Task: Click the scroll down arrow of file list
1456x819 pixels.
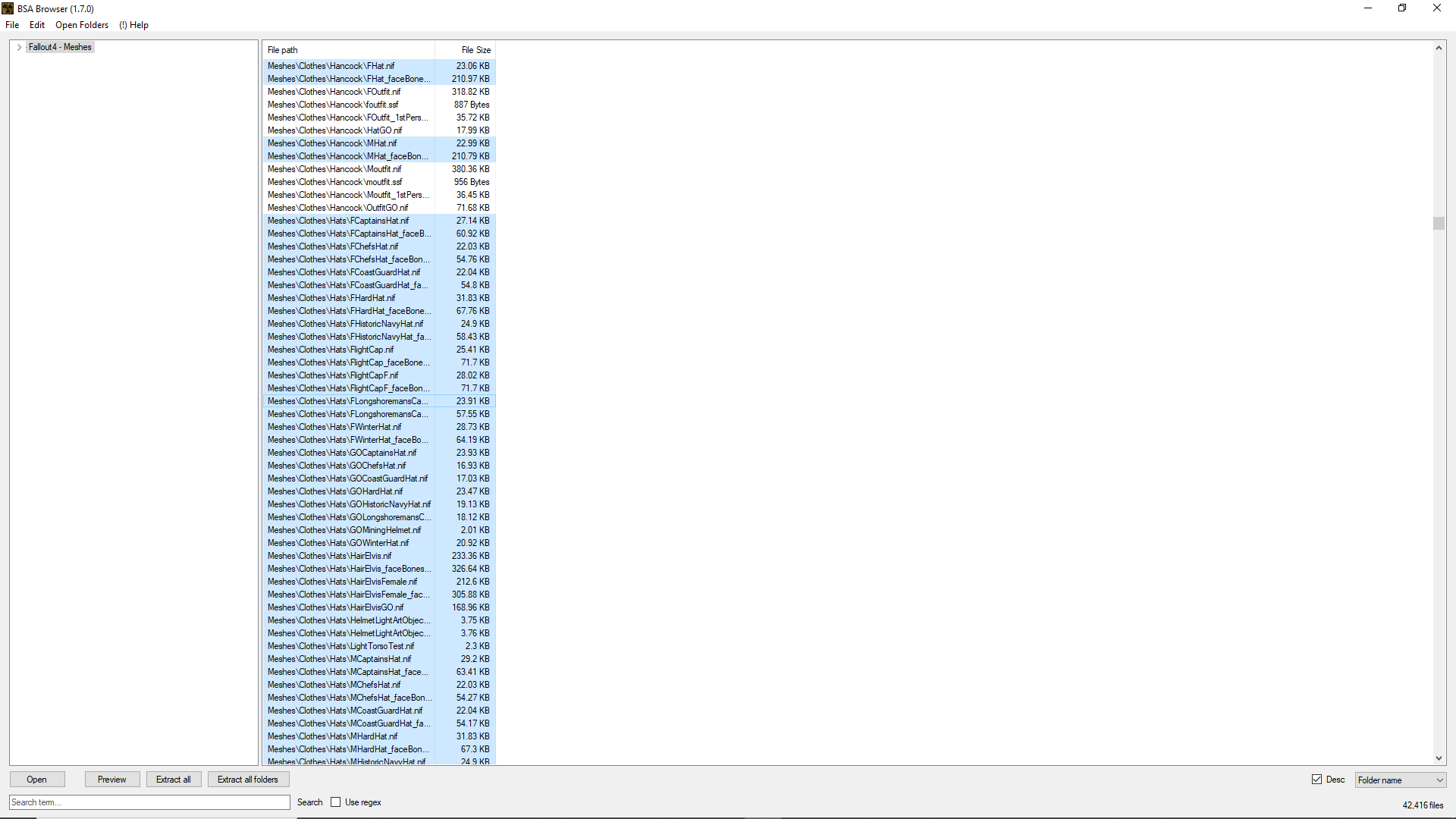Action: point(1439,758)
